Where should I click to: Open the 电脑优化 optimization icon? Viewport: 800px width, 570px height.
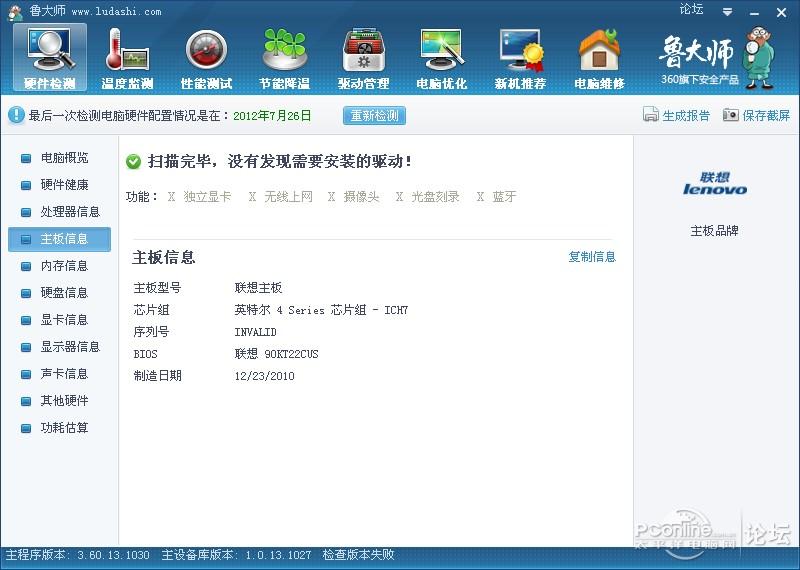click(442, 57)
